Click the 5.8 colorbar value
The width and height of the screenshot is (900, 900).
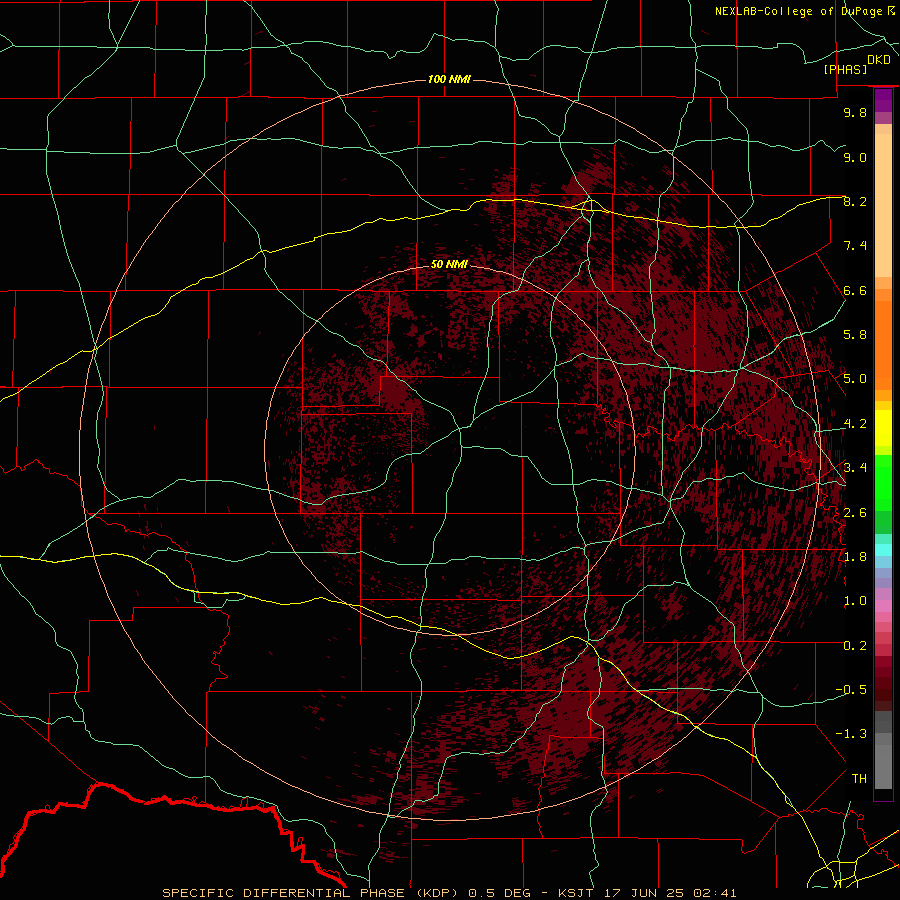(x=855, y=335)
